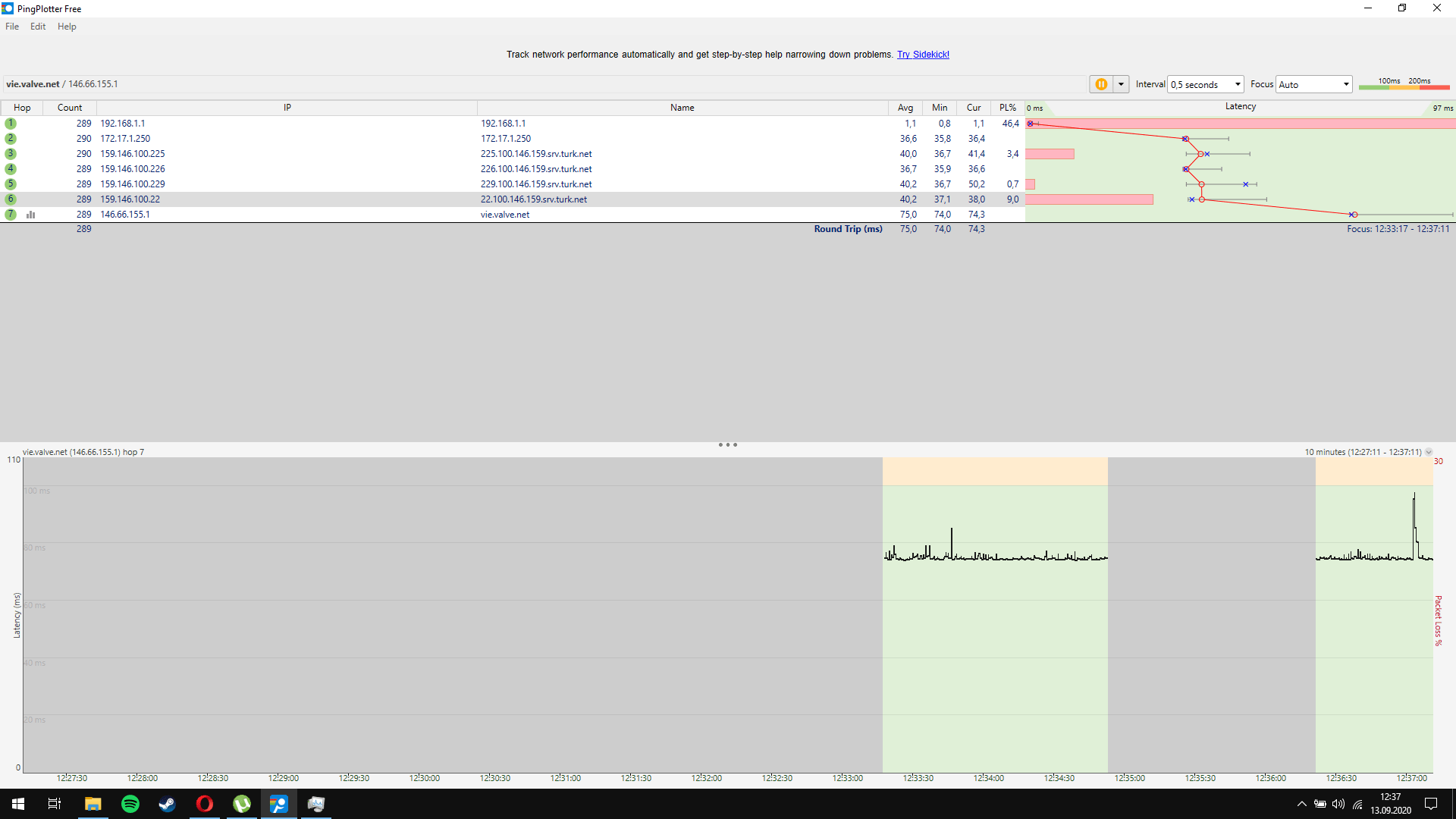Open the Opera browser taskbar icon
The image size is (1456, 819).
tap(205, 804)
